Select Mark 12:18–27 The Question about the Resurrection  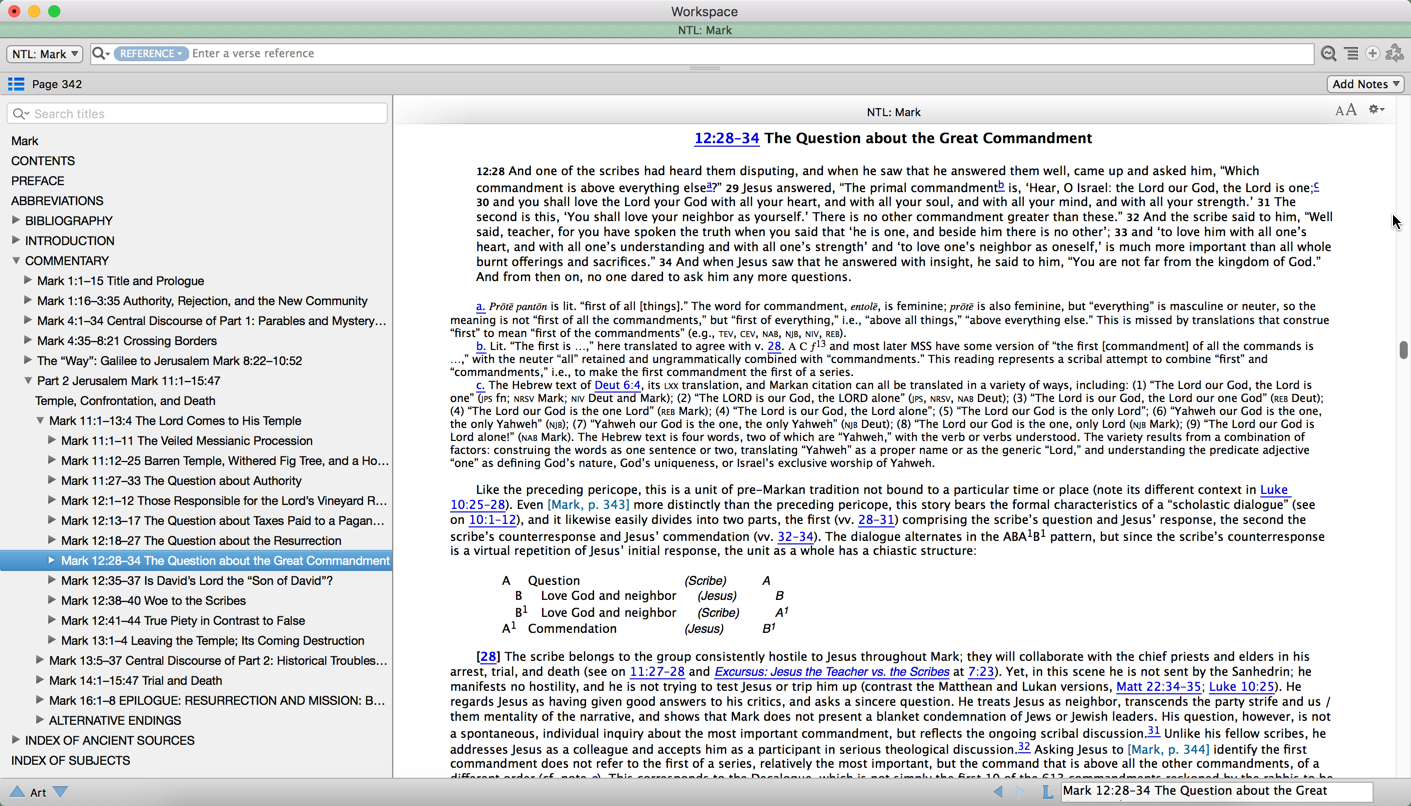pyautogui.click(x=201, y=541)
